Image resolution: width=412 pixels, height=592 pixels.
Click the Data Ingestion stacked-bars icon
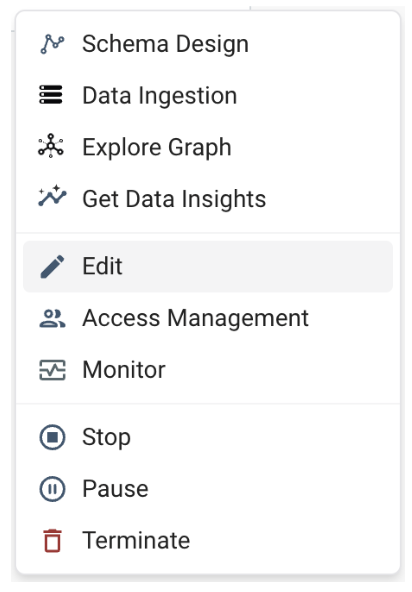pyautogui.click(x=51, y=95)
